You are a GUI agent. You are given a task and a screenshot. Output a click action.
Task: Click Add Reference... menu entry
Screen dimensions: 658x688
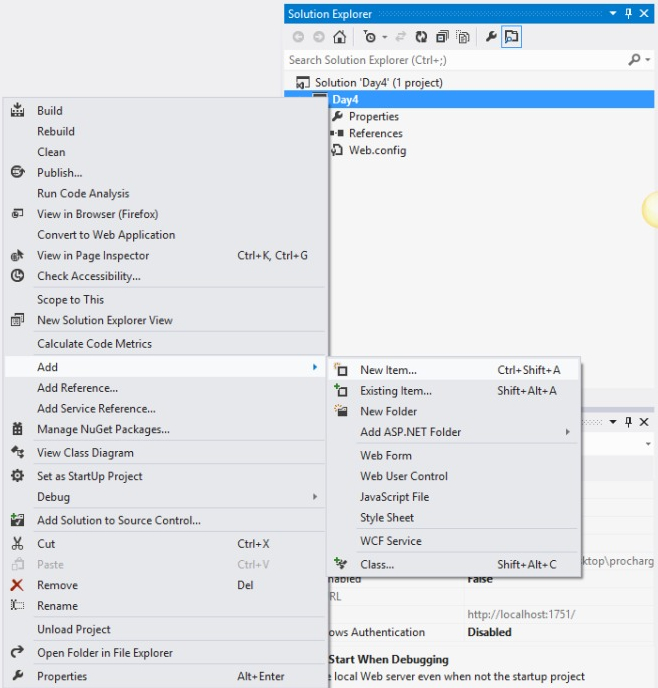pos(78,388)
